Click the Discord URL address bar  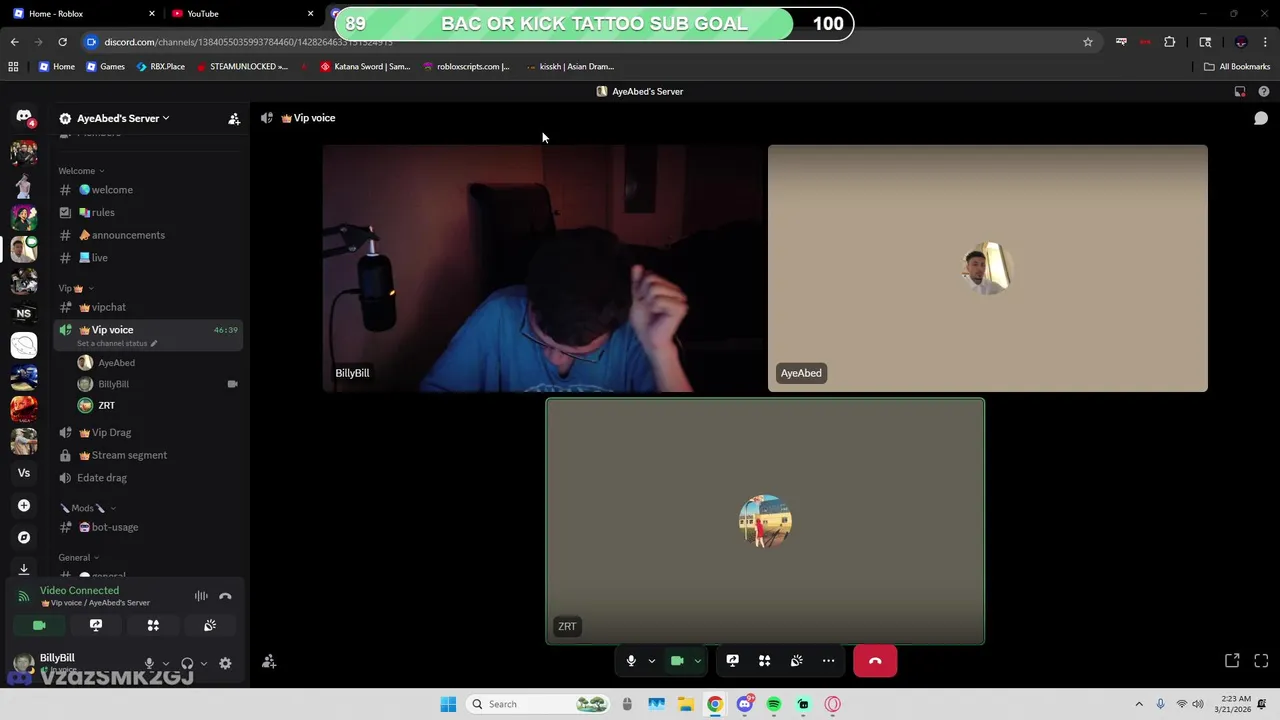(590, 42)
